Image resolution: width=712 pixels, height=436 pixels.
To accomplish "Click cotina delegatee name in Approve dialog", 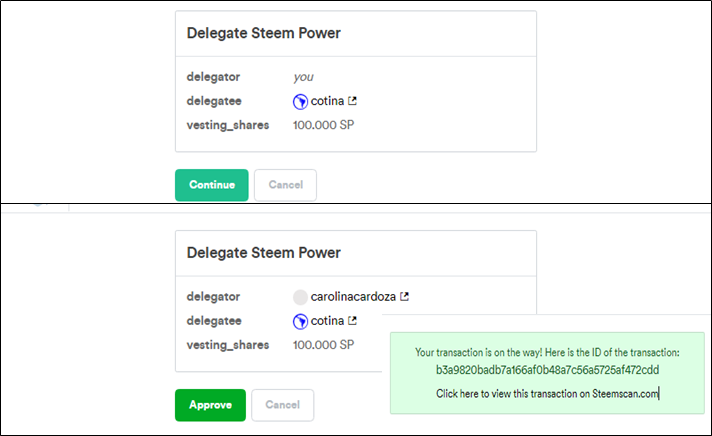I will pos(327,321).
